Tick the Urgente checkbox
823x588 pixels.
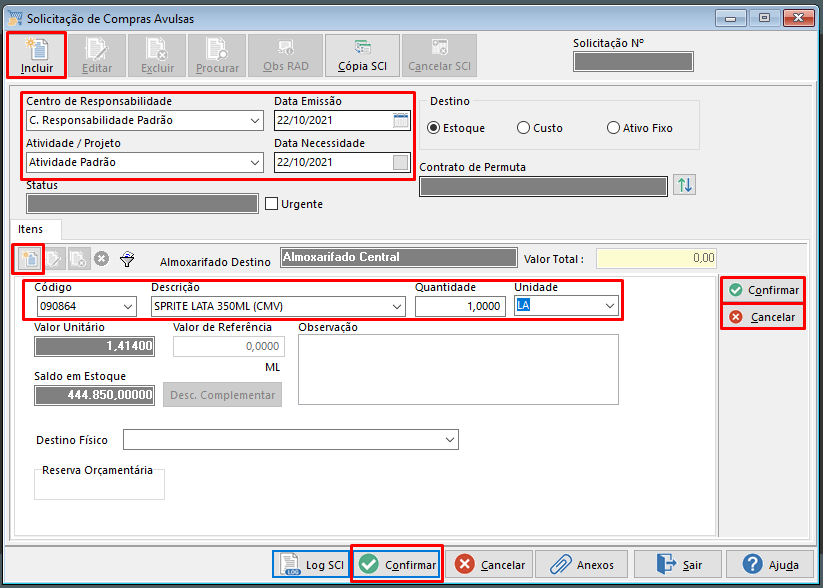point(271,204)
